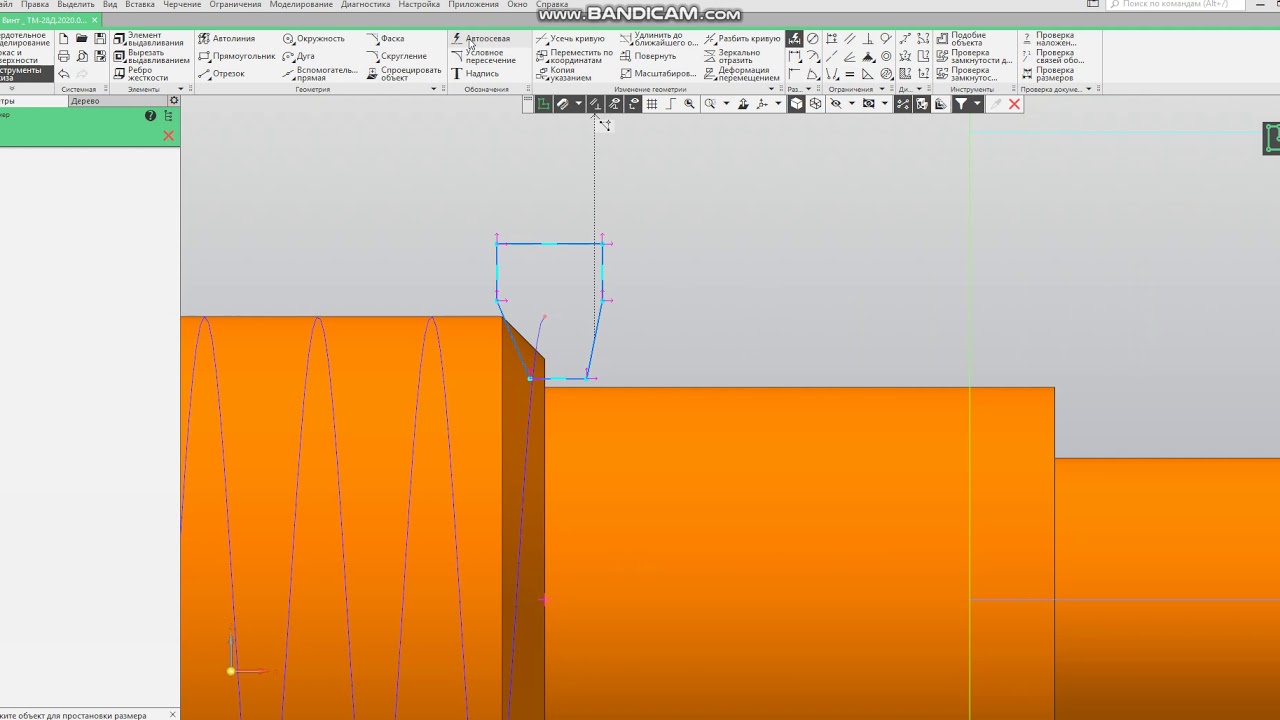This screenshot has height=720, width=1280.
Task: Open the Моделирование menu
Action: (x=301, y=4)
